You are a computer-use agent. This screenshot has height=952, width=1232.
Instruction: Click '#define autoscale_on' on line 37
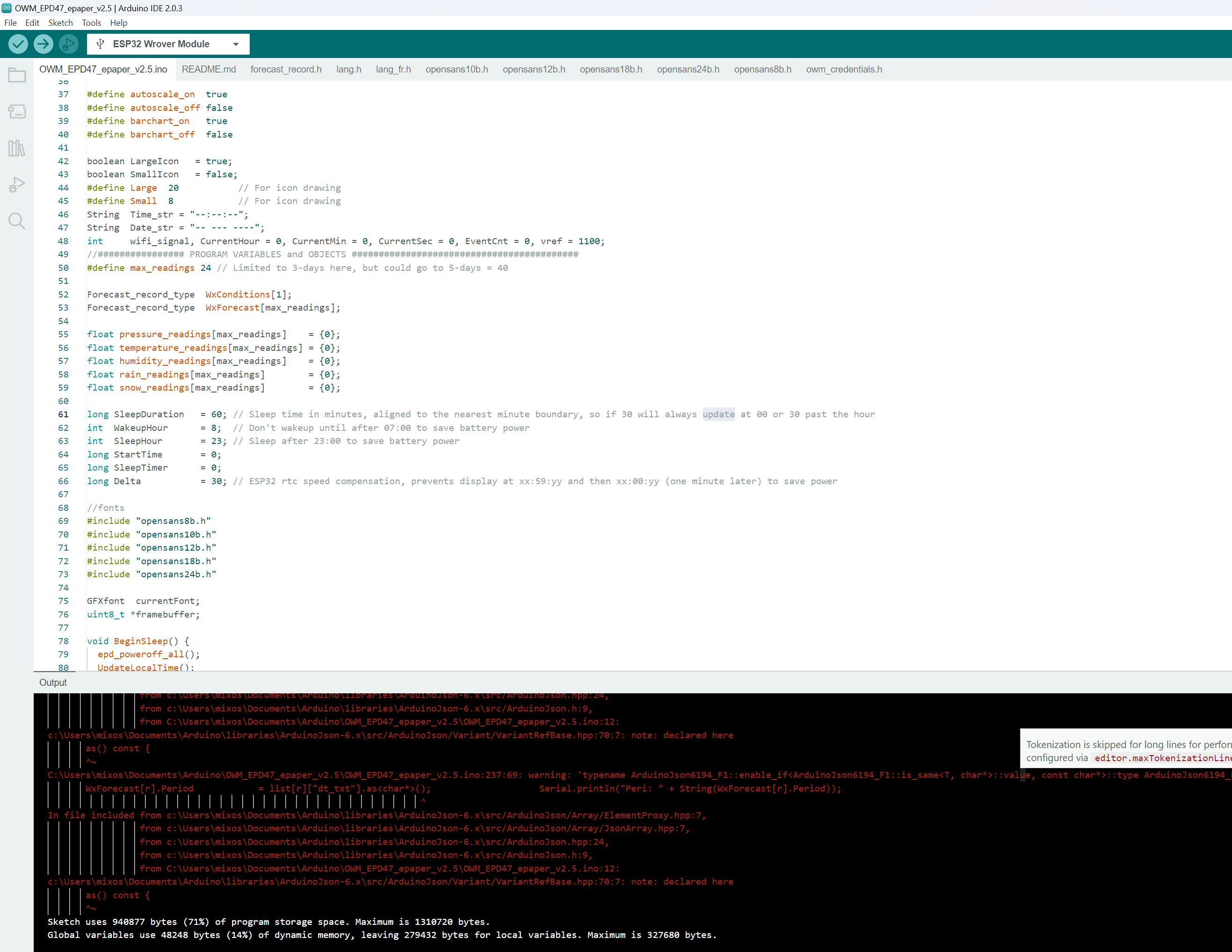pyautogui.click(x=141, y=94)
